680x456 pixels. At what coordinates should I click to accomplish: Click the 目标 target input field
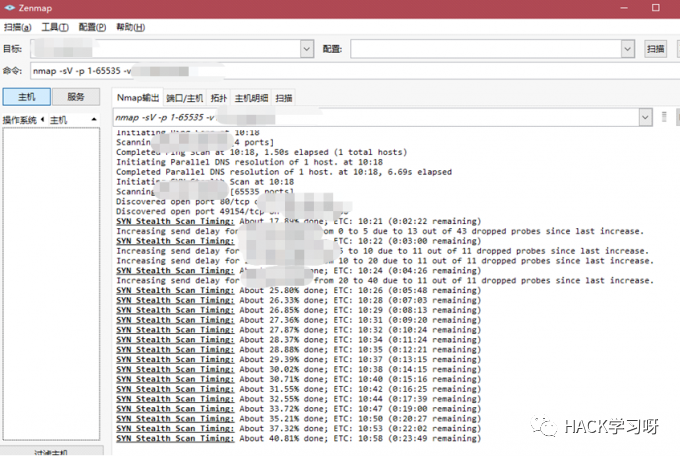165,49
